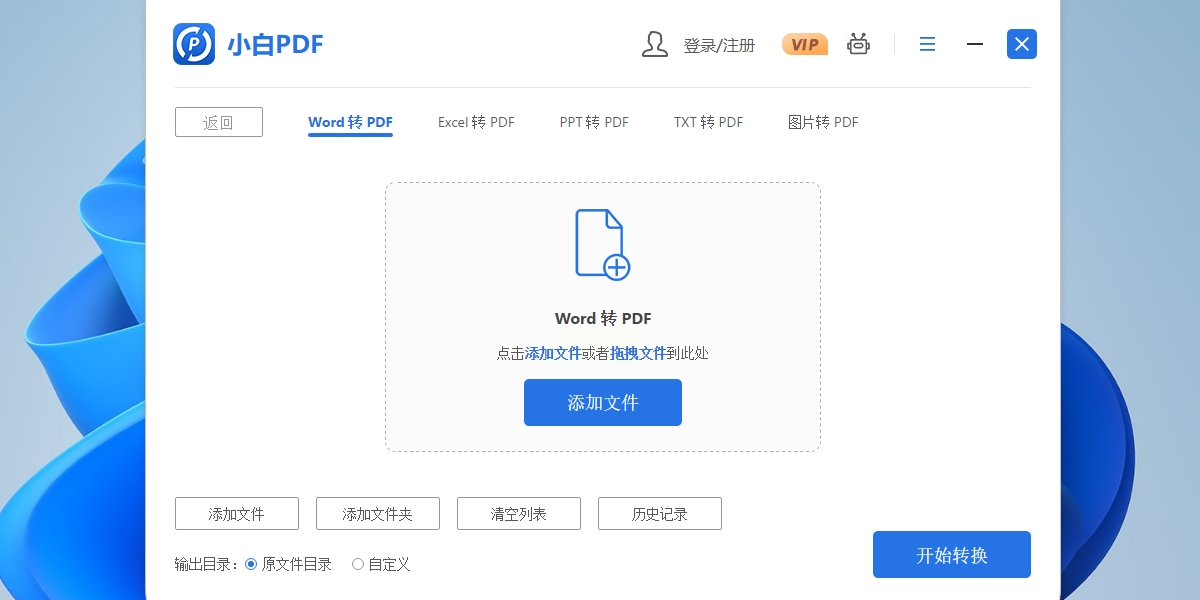The height and width of the screenshot is (600, 1200).
Task: Click the user avatar icon
Action: (655, 44)
